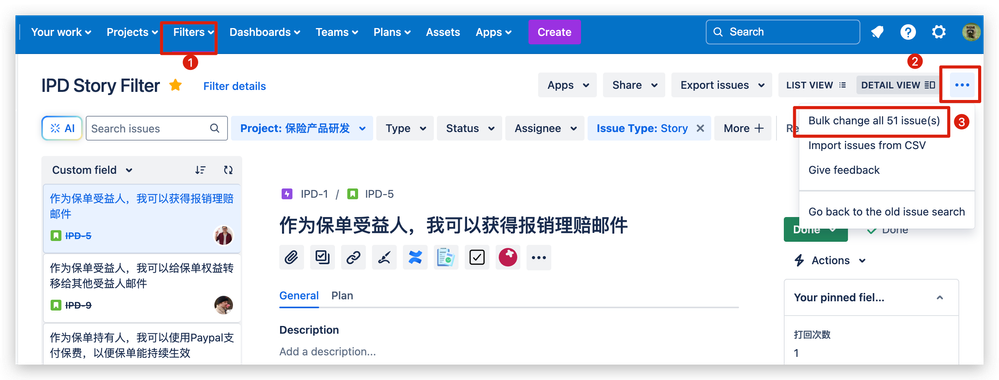This screenshot has width=999, height=380.
Task: Click the magnifier icon in the Search issues box
Action: [215, 128]
